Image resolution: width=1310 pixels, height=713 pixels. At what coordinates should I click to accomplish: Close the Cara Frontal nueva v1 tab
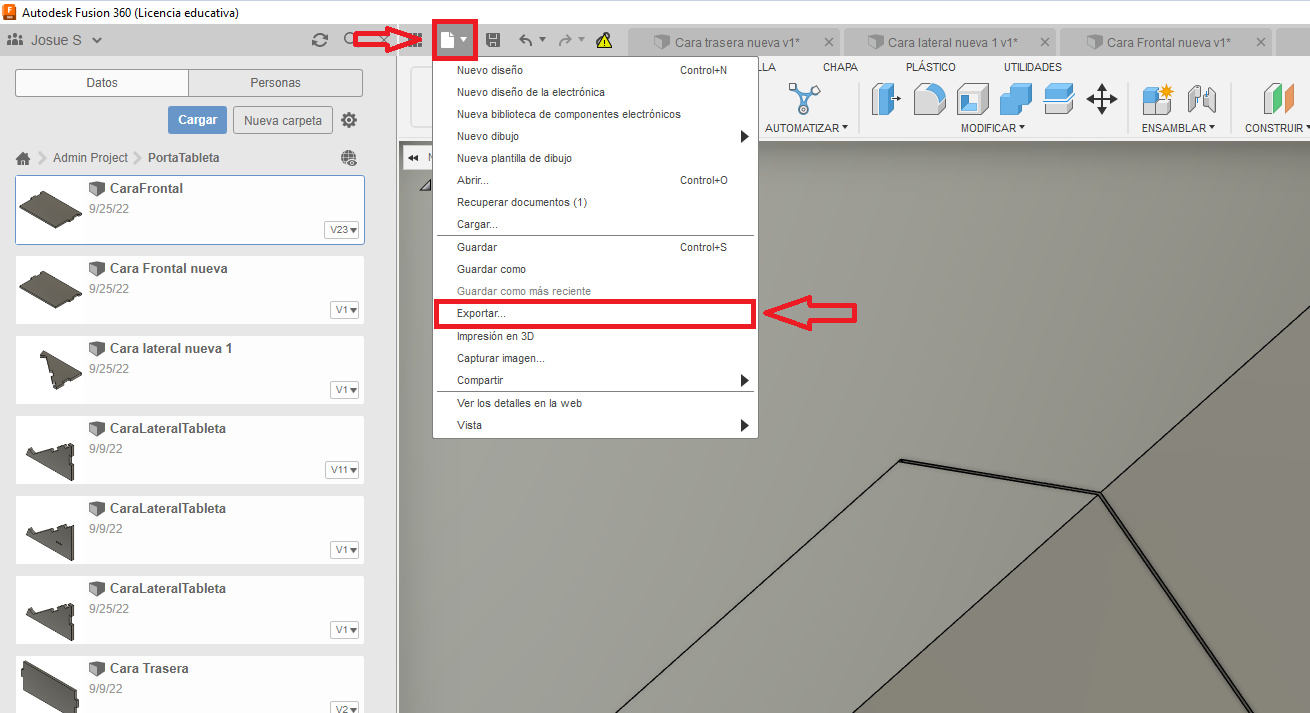[x=1260, y=42]
